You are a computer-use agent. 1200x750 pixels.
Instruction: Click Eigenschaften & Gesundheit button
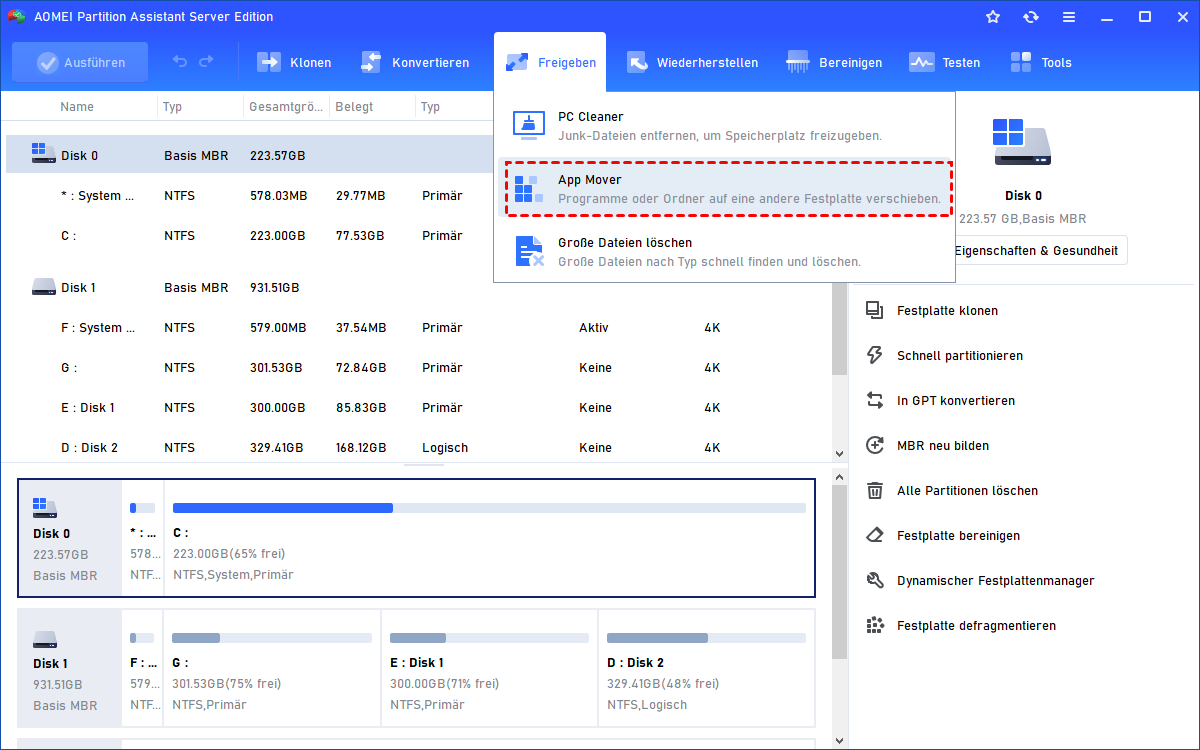[1036, 251]
